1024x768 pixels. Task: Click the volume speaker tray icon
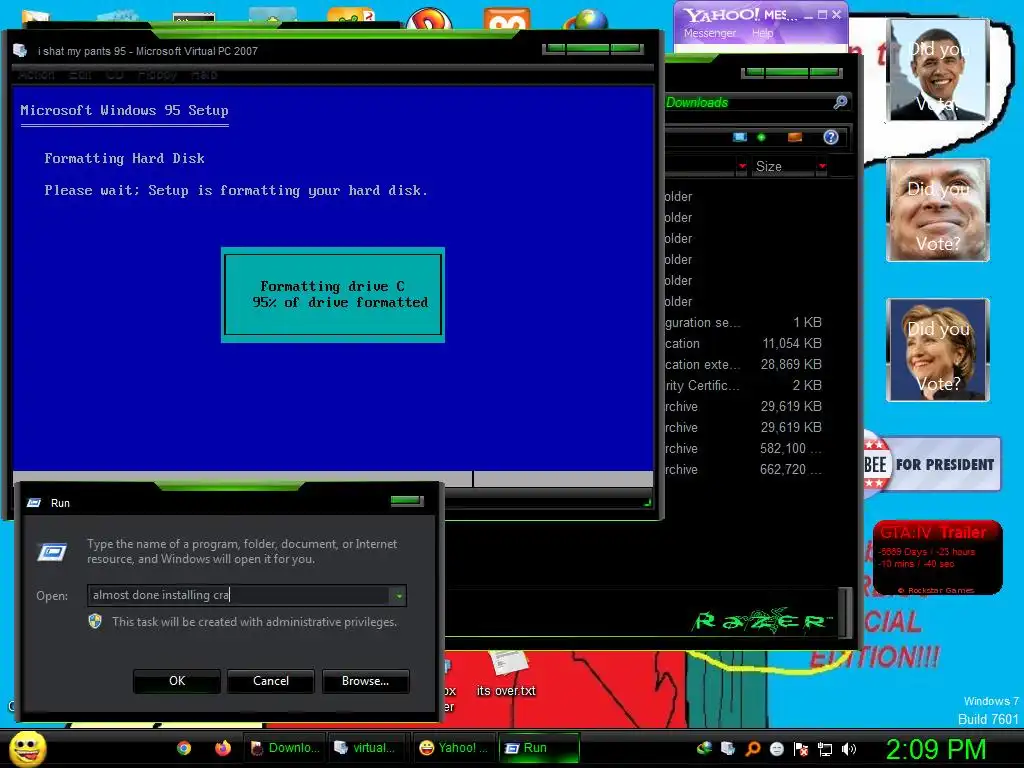(849, 749)
